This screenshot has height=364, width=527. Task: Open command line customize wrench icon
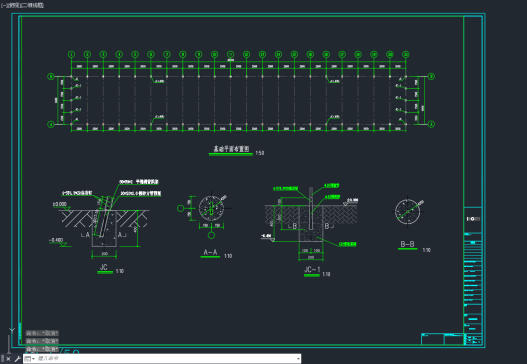17,359
